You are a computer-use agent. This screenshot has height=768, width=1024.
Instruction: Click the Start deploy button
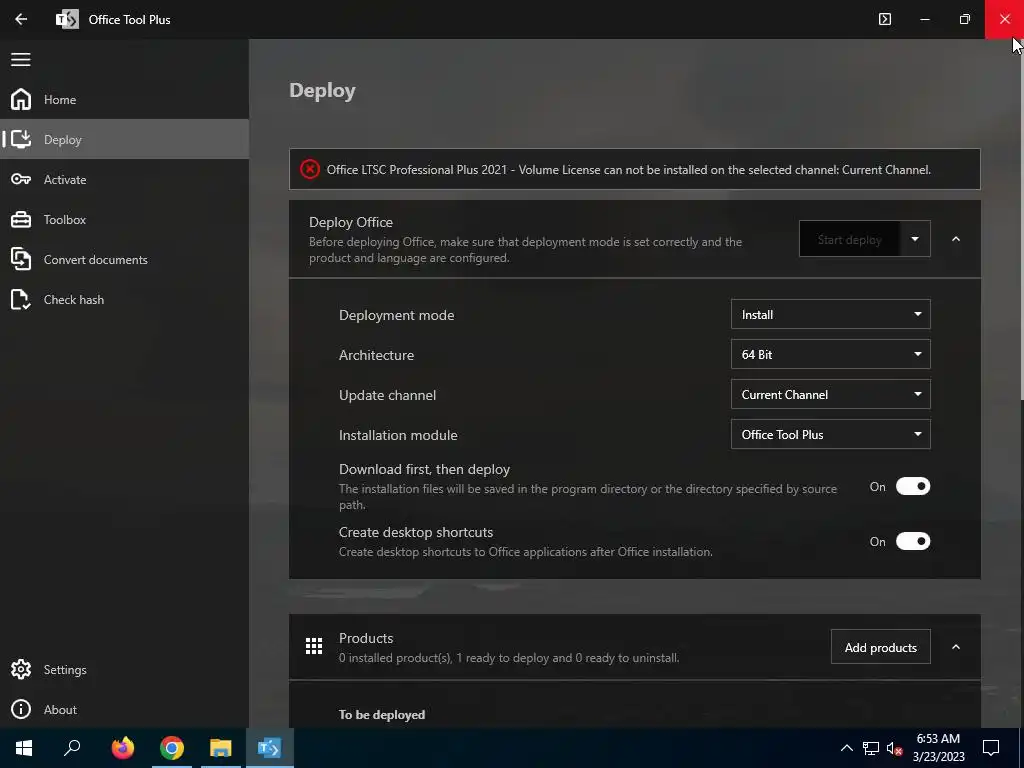point(850,239)
